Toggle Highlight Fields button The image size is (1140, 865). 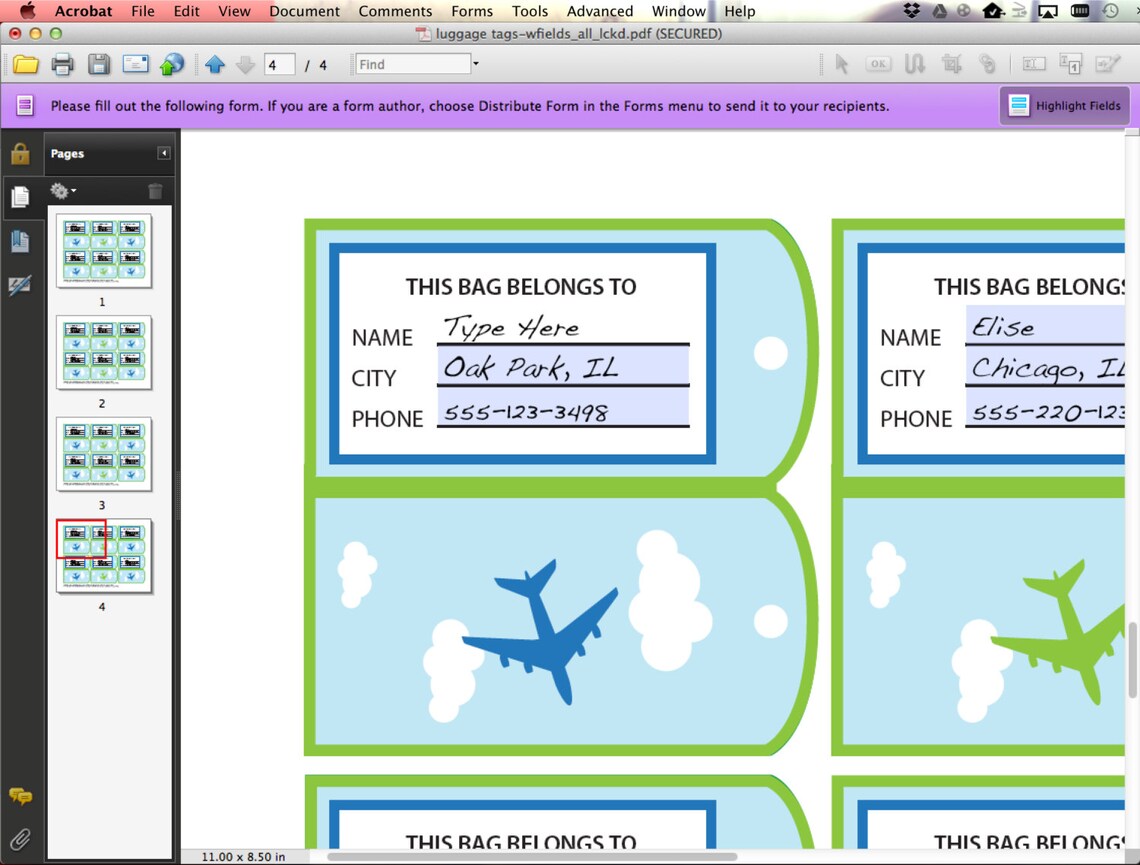(1064, 106)
